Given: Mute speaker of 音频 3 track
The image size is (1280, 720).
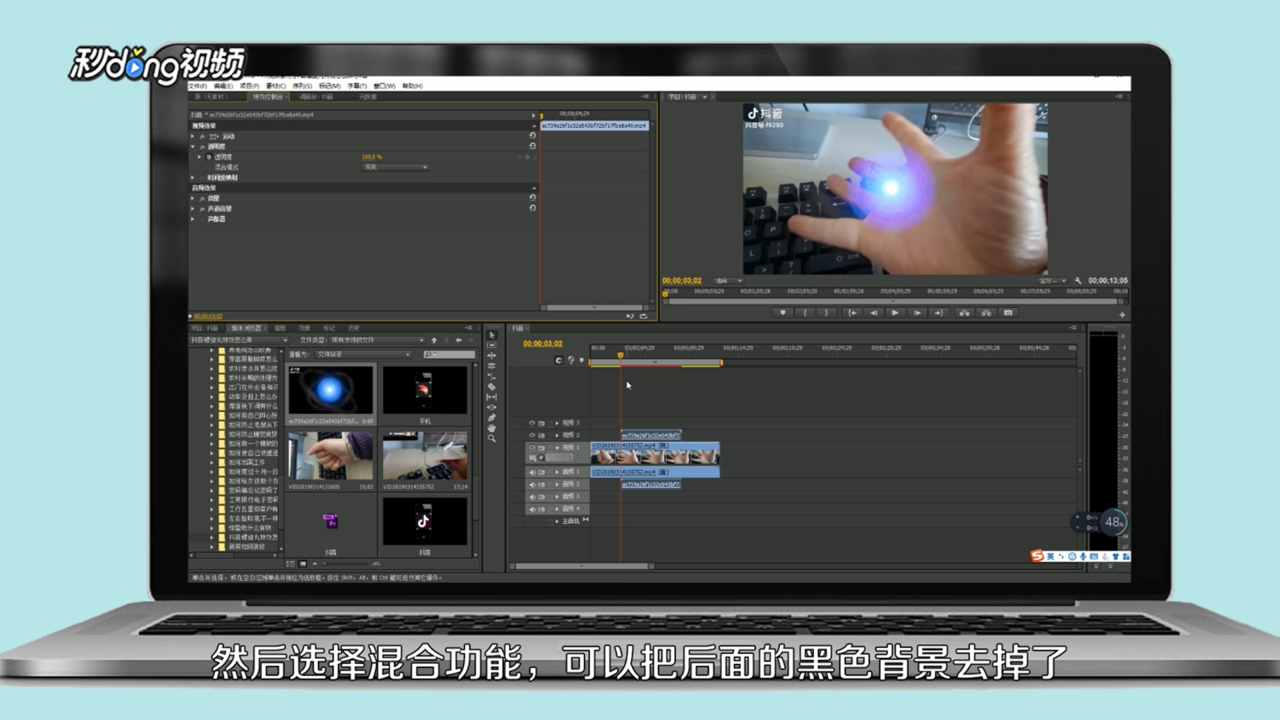Looking at the screenshot, I should click(532, 497).
